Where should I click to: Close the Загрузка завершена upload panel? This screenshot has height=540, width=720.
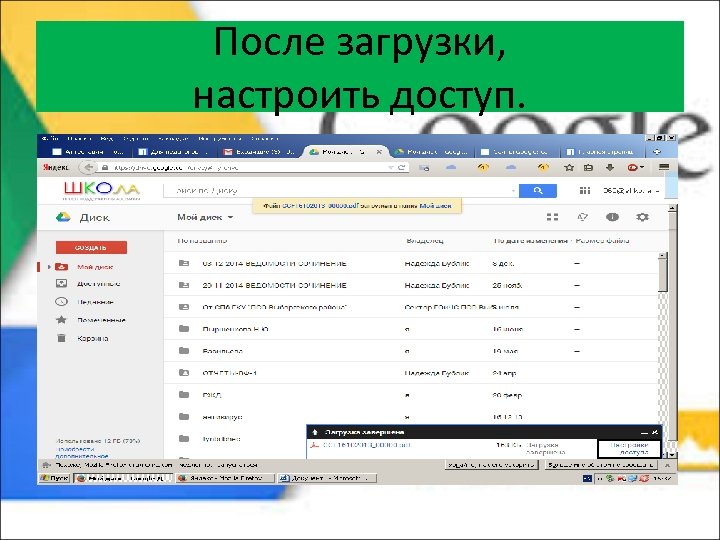pos(655,432)
